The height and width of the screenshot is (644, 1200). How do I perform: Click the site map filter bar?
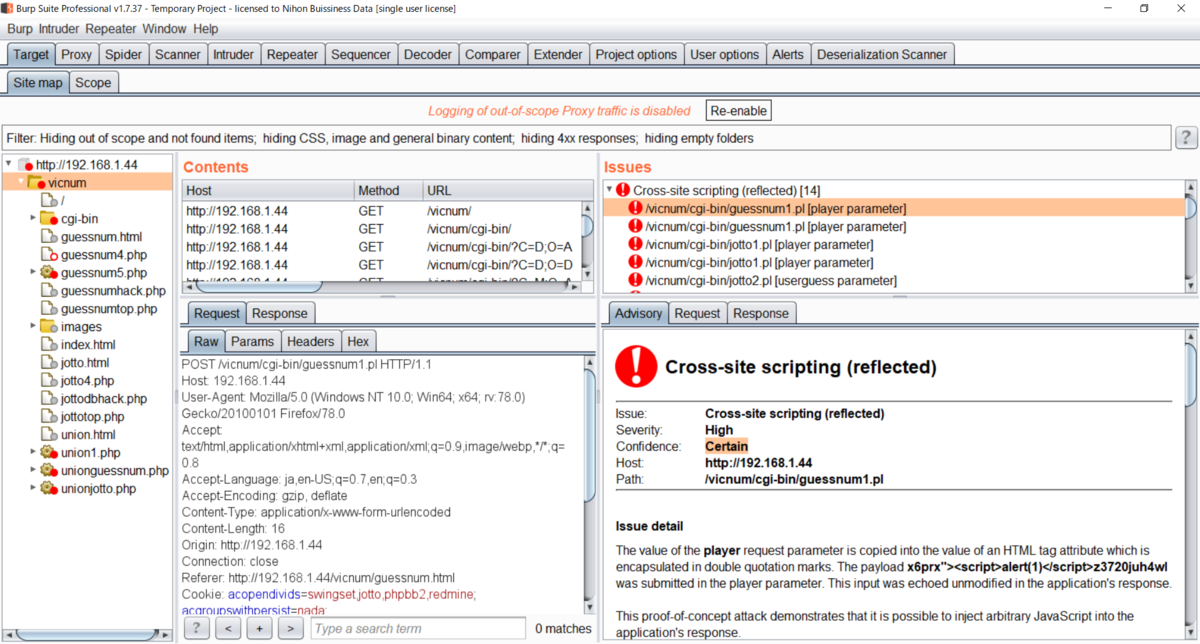[586, 138]
